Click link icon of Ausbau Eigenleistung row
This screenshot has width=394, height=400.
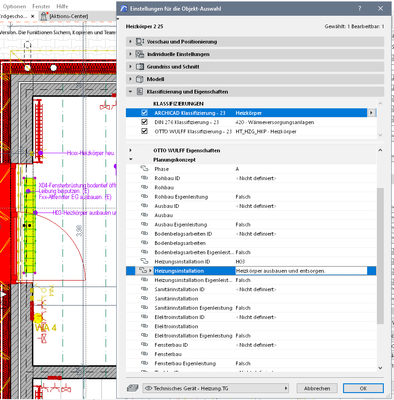click(144, 224)
